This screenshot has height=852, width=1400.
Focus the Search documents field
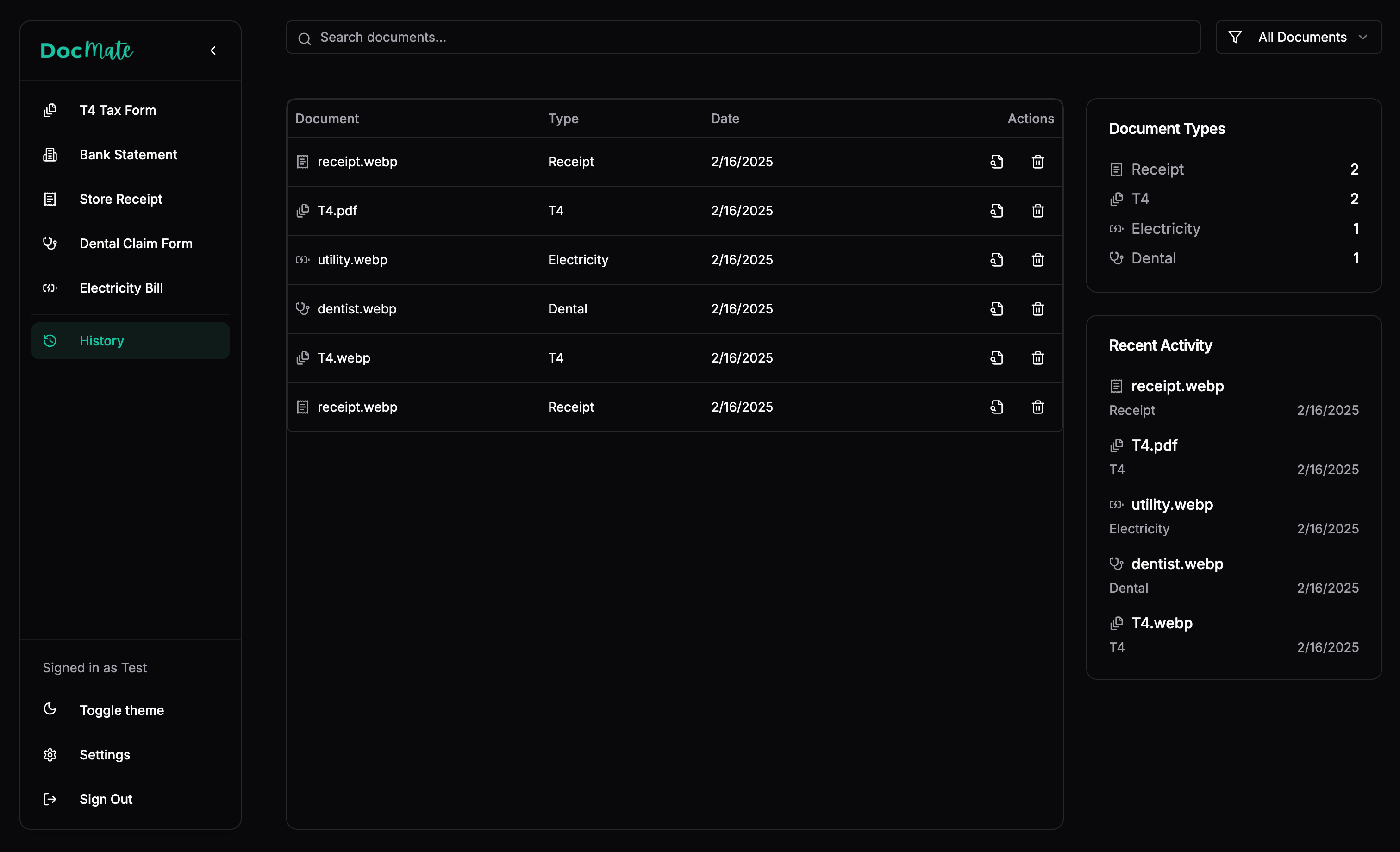tap(750, 38)
